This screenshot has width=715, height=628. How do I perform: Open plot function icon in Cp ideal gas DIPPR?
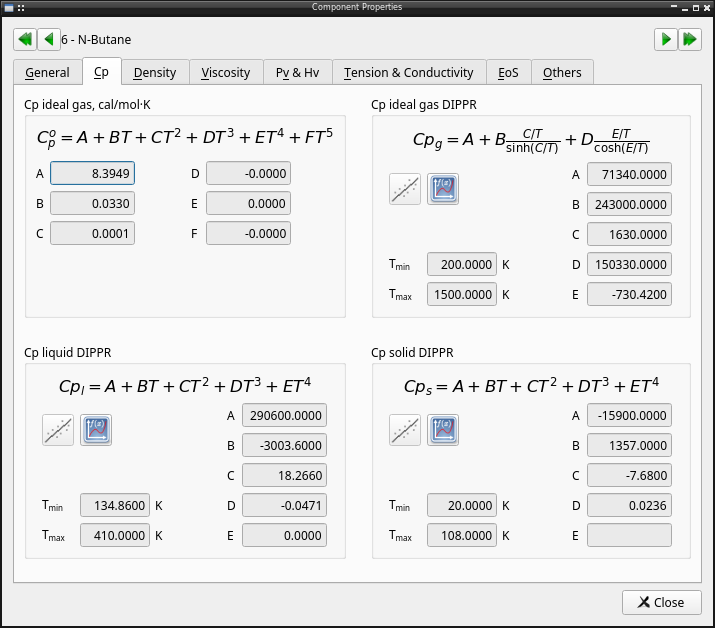(443, 189)
